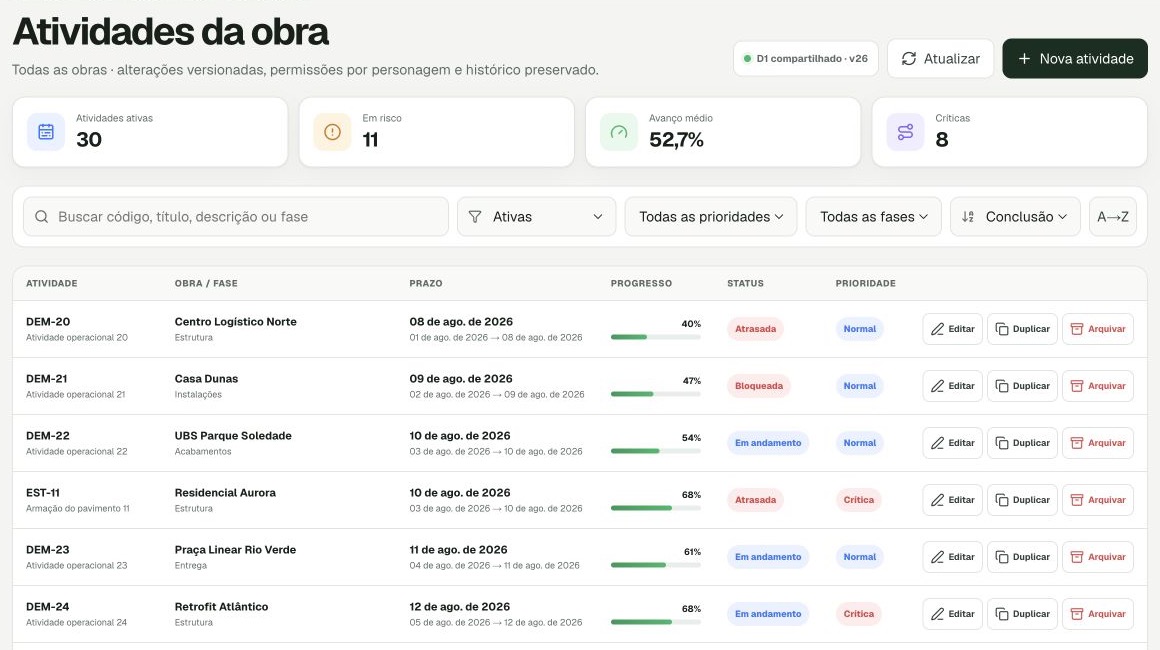Click the PROGRESSO column header
The height and width of the screenshot is (650, 1160).
(641, 283)
